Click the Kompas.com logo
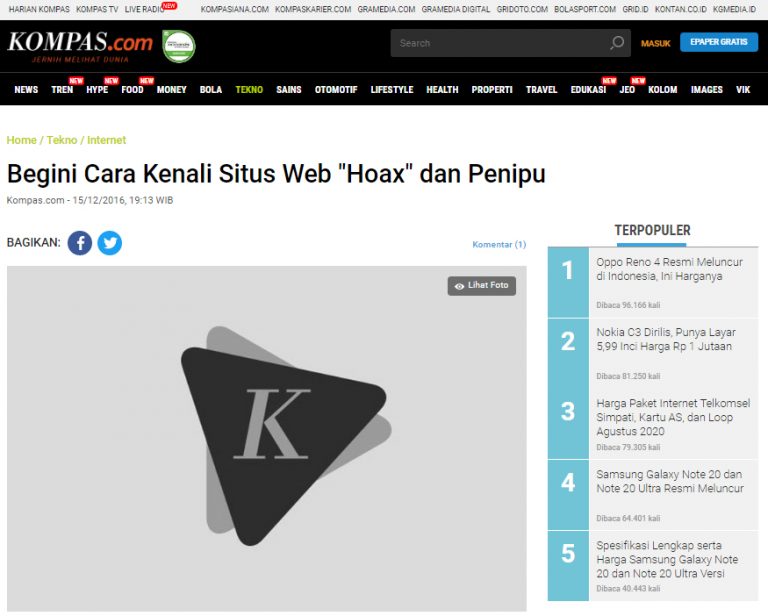 [x=80, y=46]
